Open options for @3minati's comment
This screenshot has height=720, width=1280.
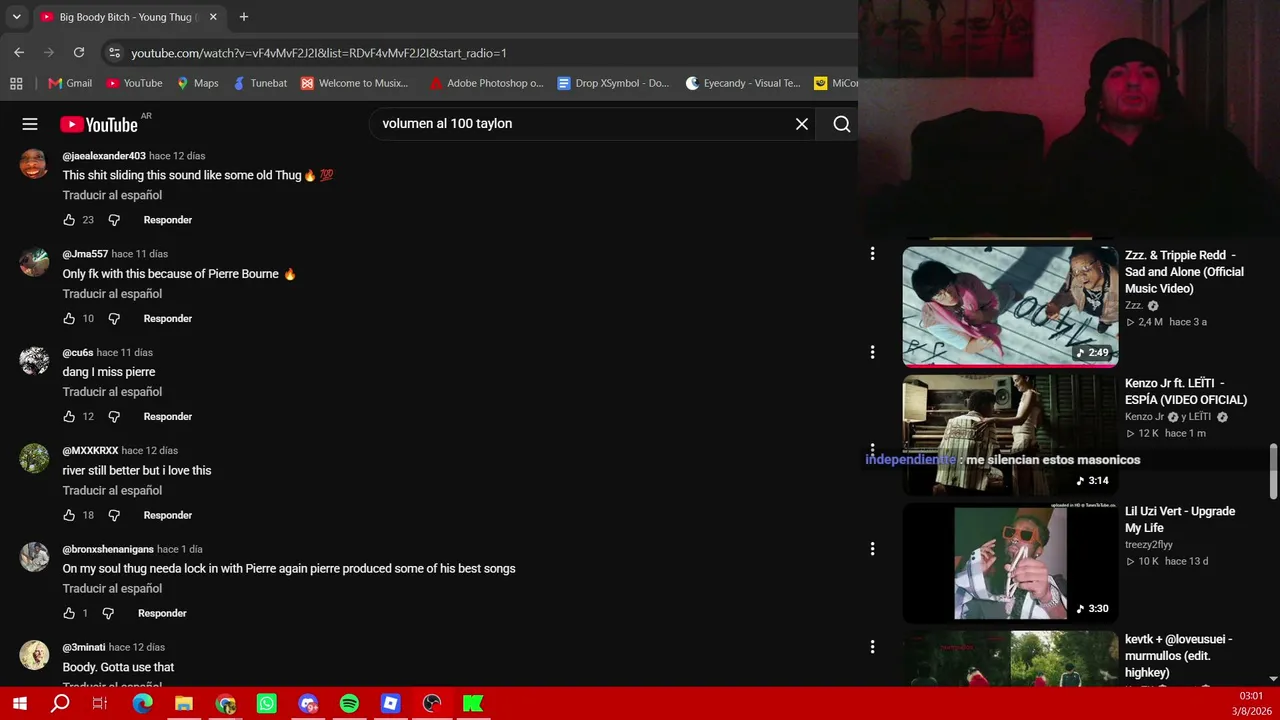point(872,647)
